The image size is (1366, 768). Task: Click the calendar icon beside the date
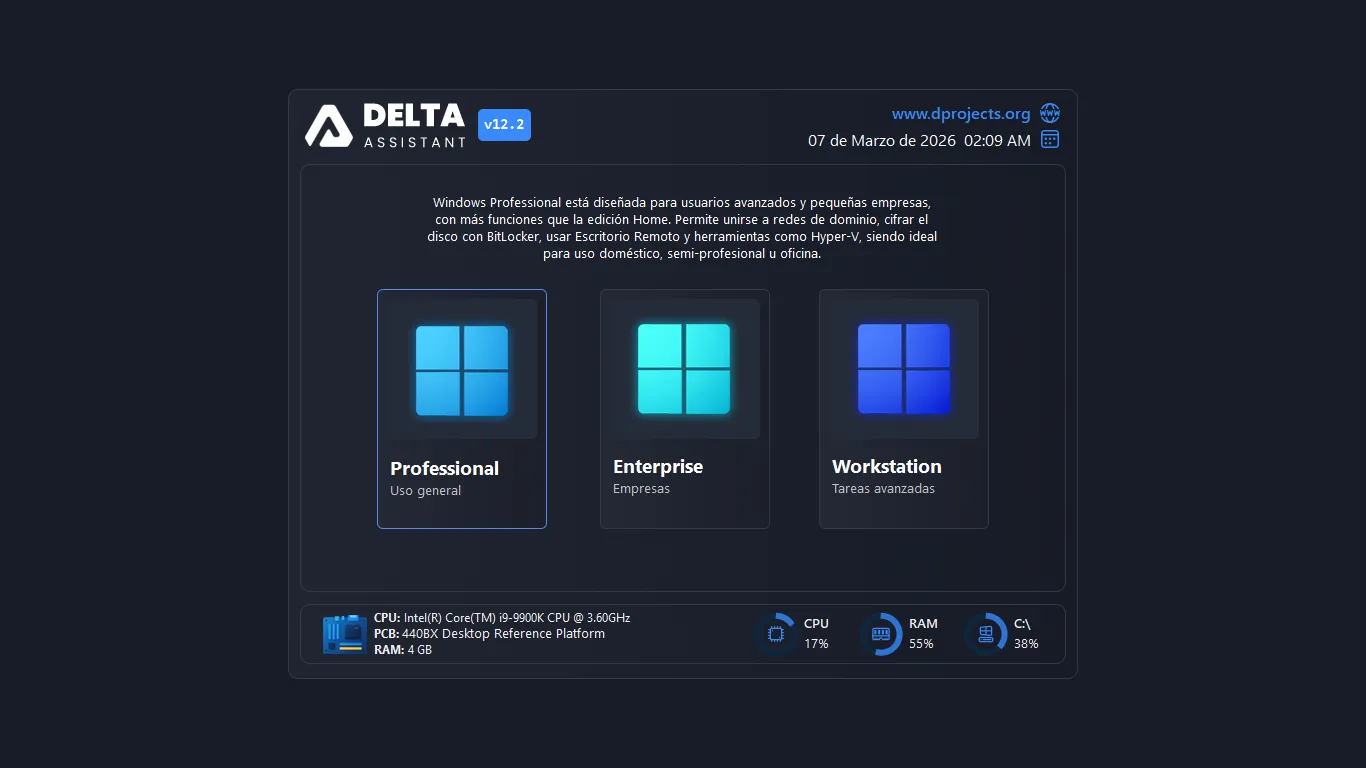[1050, 139]
